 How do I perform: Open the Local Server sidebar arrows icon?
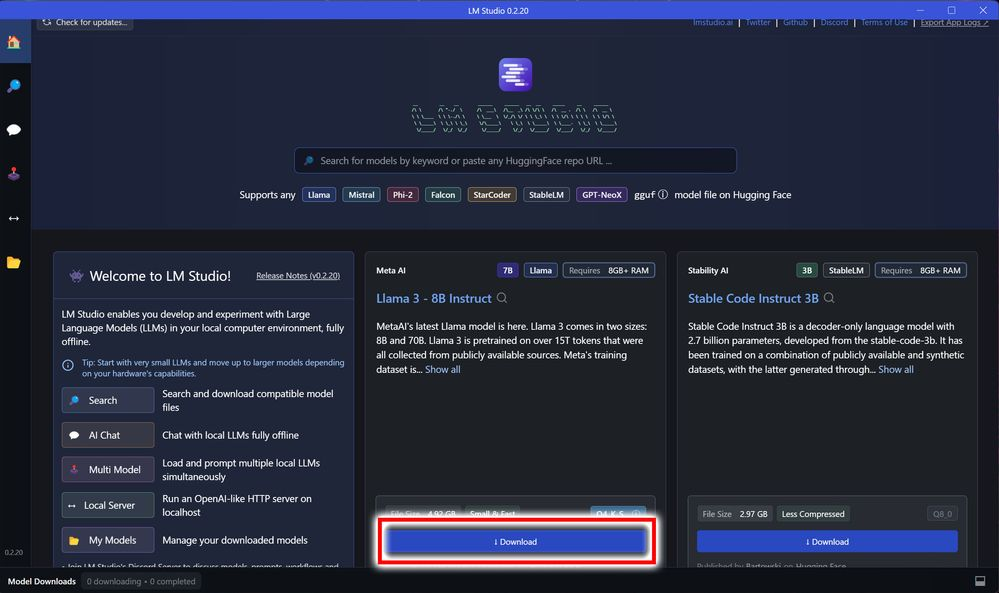14,218
